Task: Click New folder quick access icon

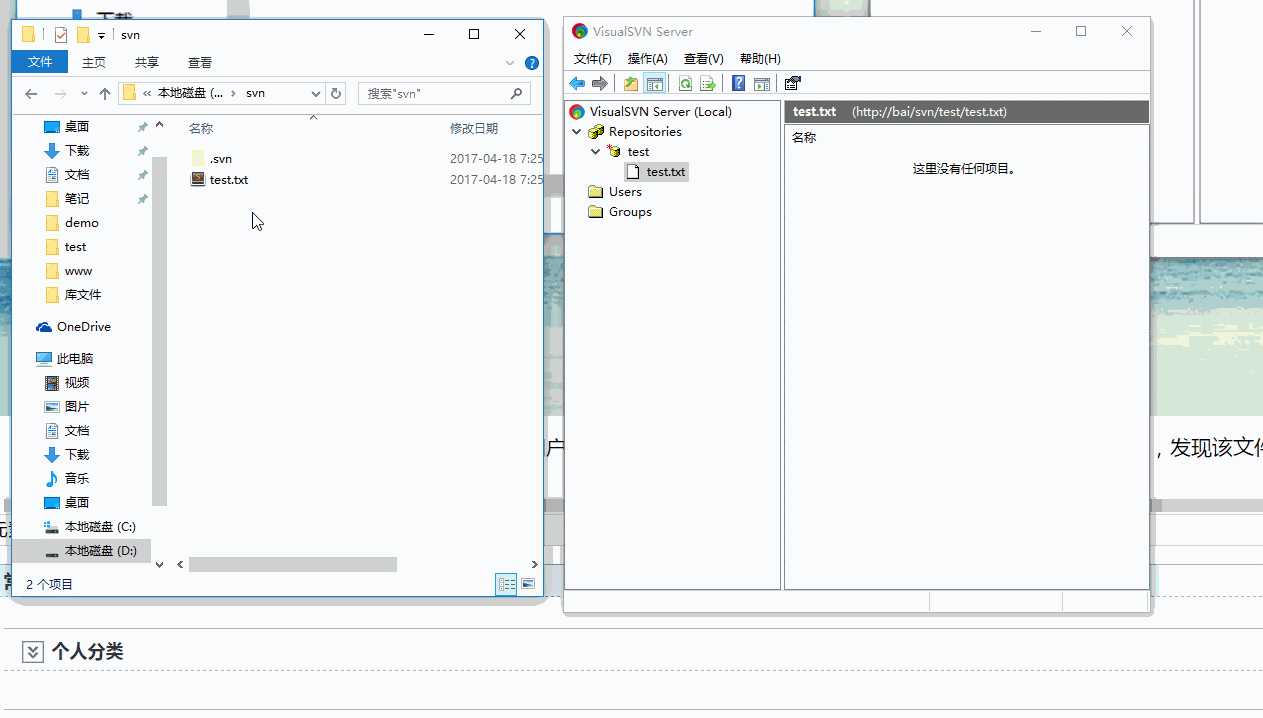Action: (x=83, y=35)
